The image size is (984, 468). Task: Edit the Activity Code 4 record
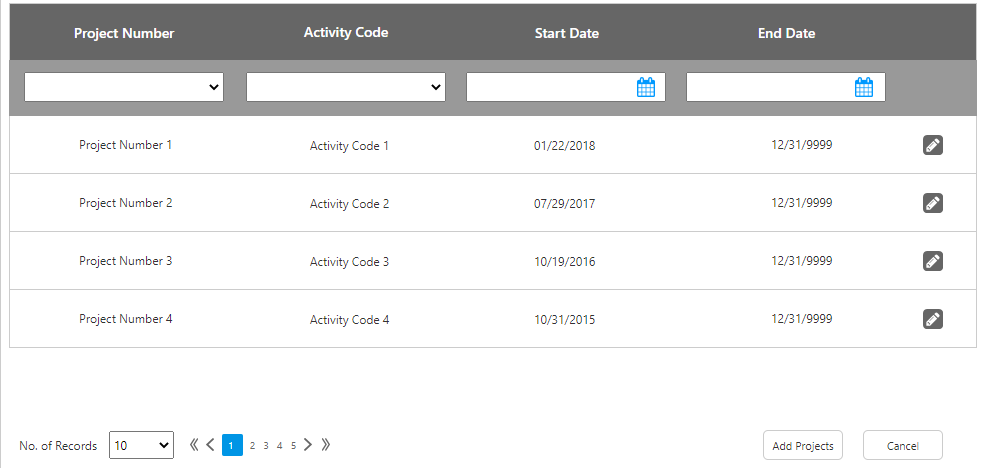click(x=932, y=320)
